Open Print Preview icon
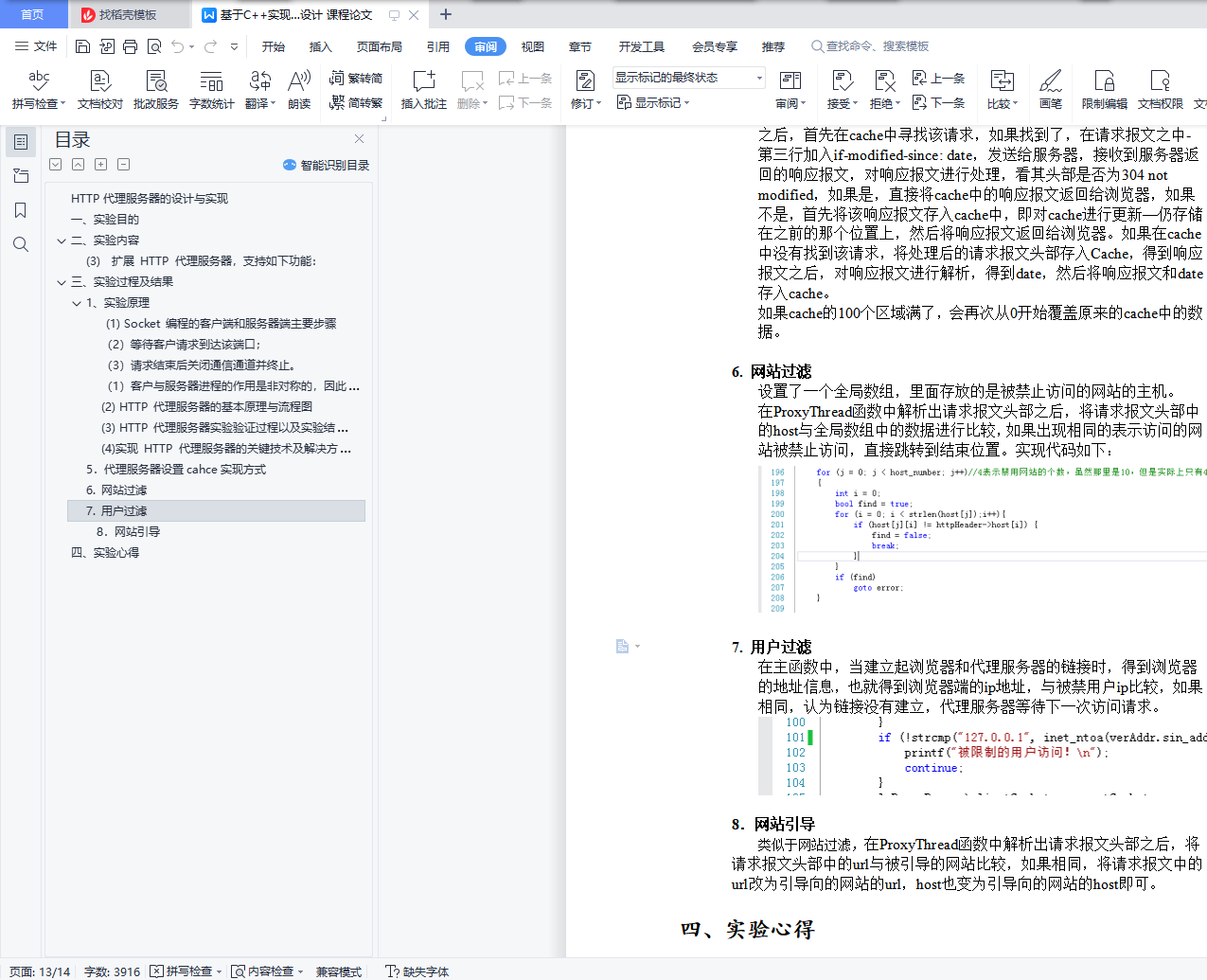The width and height of the screenshot is (1207, 980). [x=153, y=46]
